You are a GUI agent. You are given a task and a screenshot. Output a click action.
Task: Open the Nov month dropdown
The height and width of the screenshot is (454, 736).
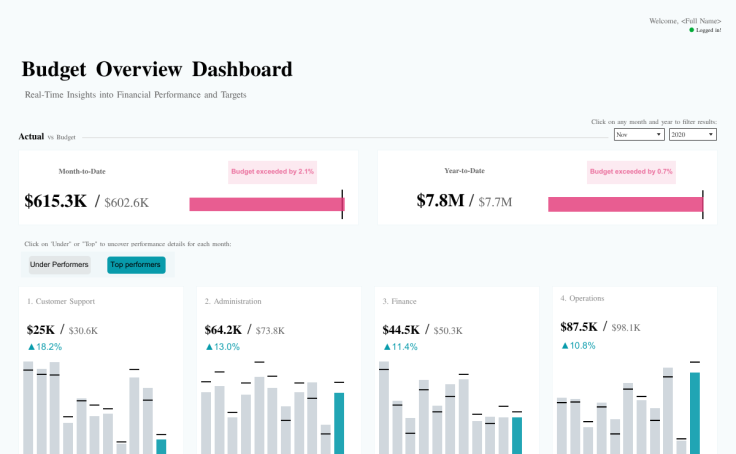pyautogui.click(x=639, y=135)
